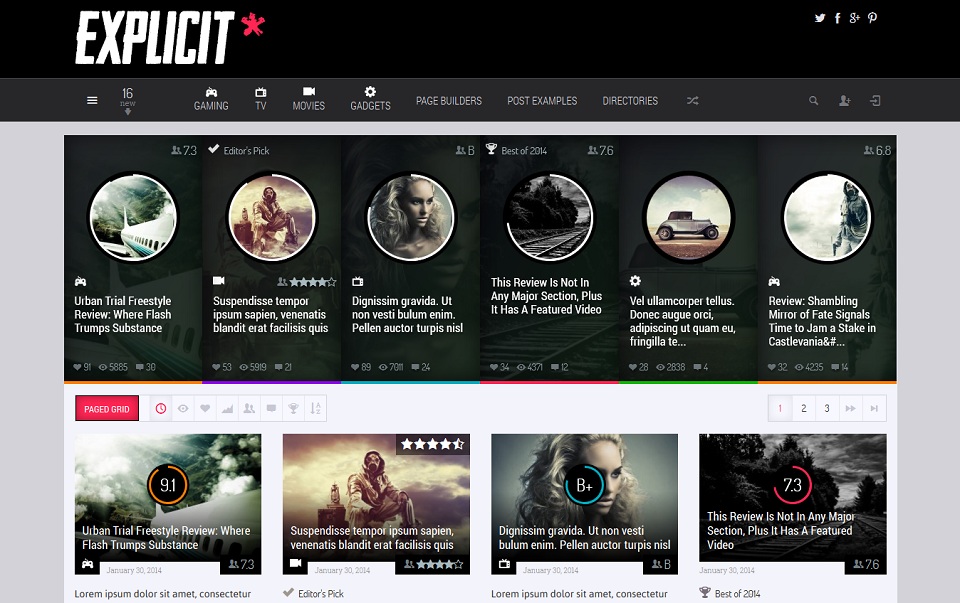Viewport: 960px width, 603px height.
Task: Go to the Movies section
Action: [x=309, y=99]
